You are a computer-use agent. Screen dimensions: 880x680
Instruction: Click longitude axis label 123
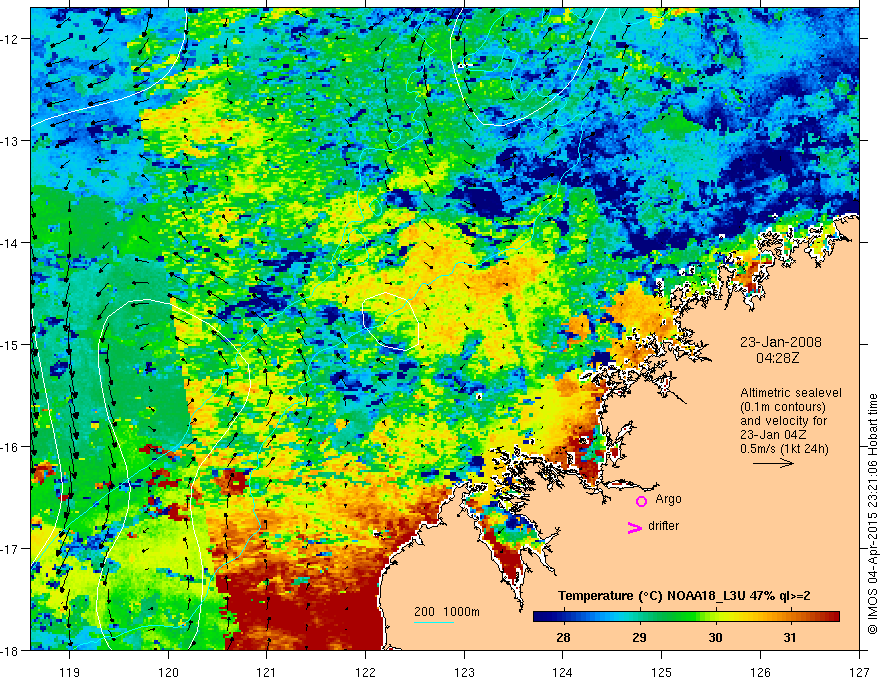tap(464, 672)
